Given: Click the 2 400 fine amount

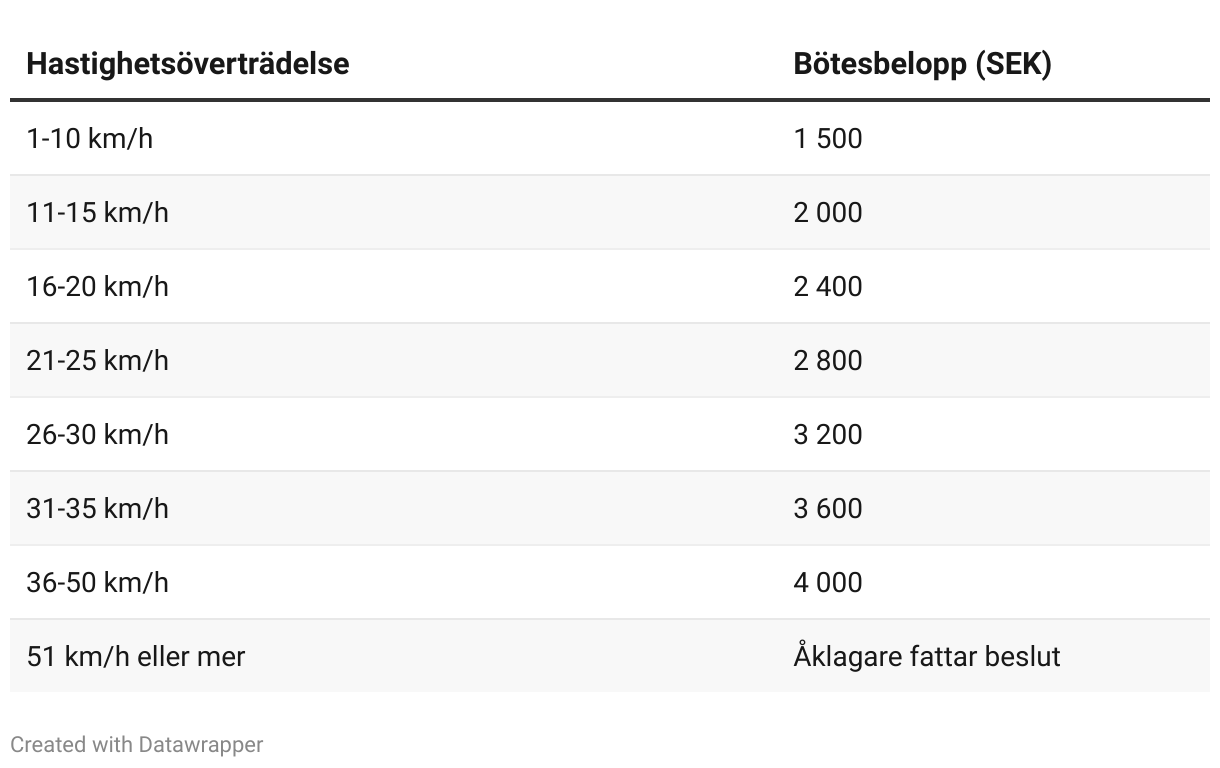Looking at the screenshot, I should coord(828,286).
